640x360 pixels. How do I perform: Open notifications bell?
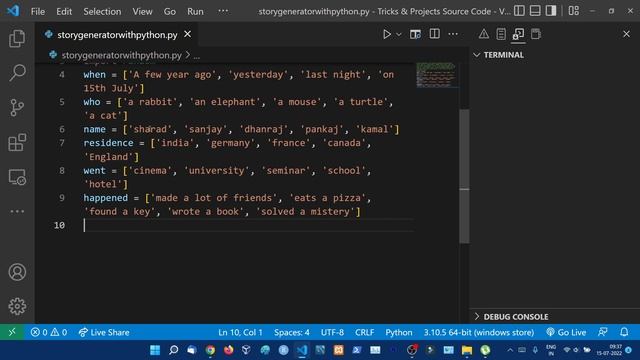click(x=624, y=332)
